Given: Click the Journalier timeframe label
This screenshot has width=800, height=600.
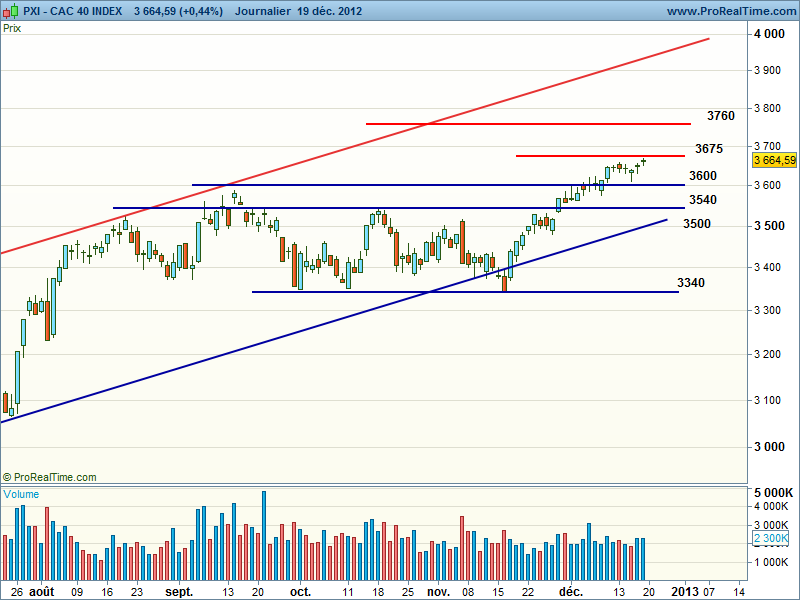Looking at the screenshot, I should 266,11.
